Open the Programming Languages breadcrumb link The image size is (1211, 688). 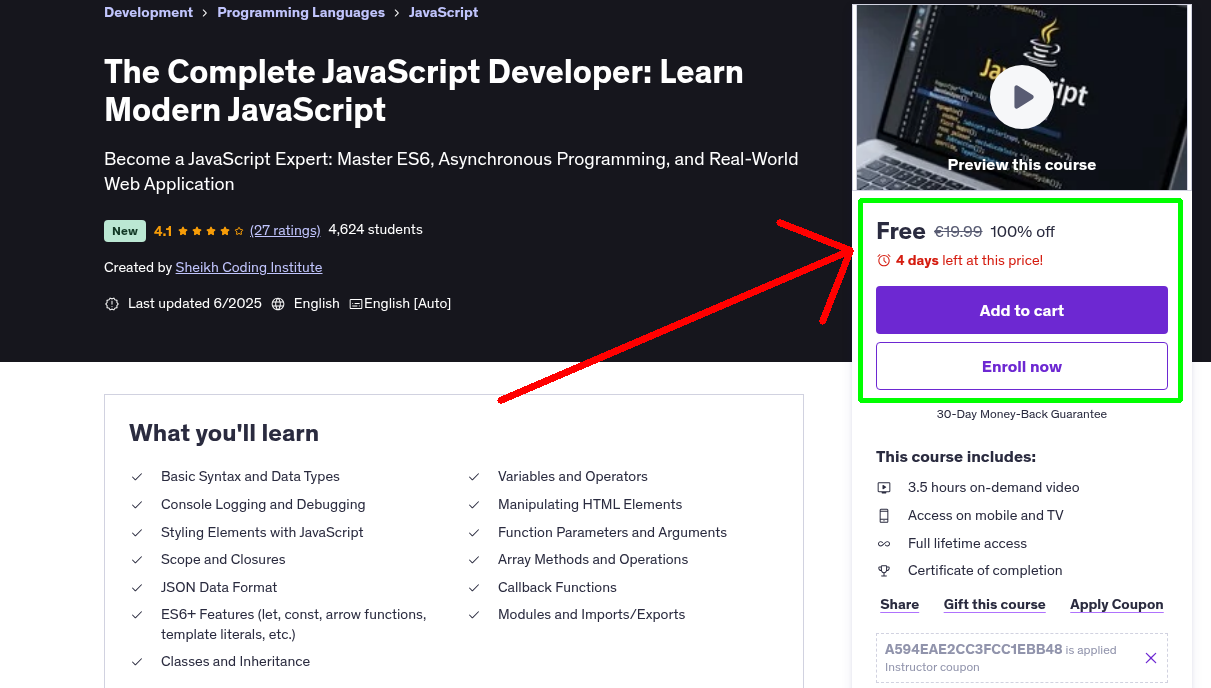click(x=301, y=13)
